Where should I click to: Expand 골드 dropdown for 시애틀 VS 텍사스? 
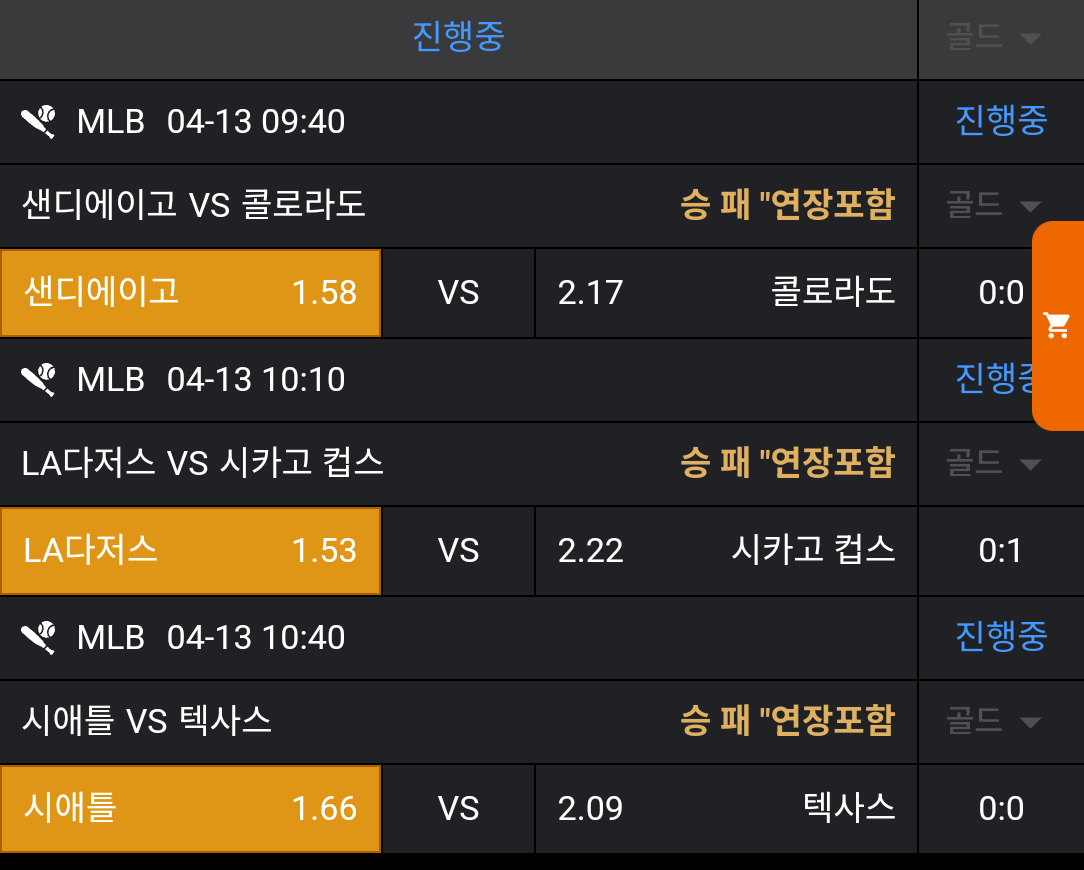994,722
